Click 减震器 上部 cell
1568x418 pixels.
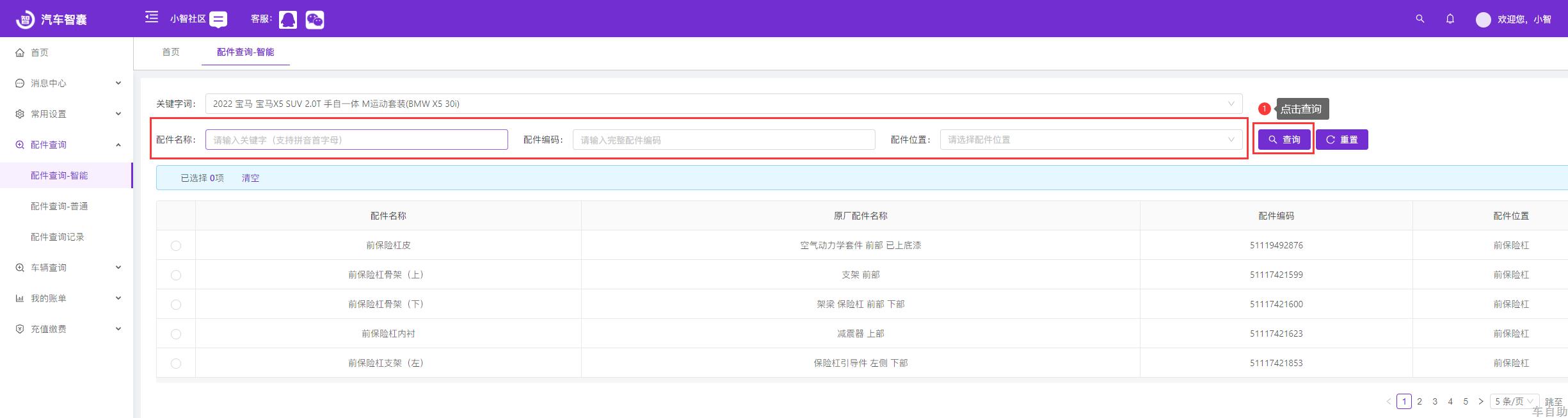860,334
